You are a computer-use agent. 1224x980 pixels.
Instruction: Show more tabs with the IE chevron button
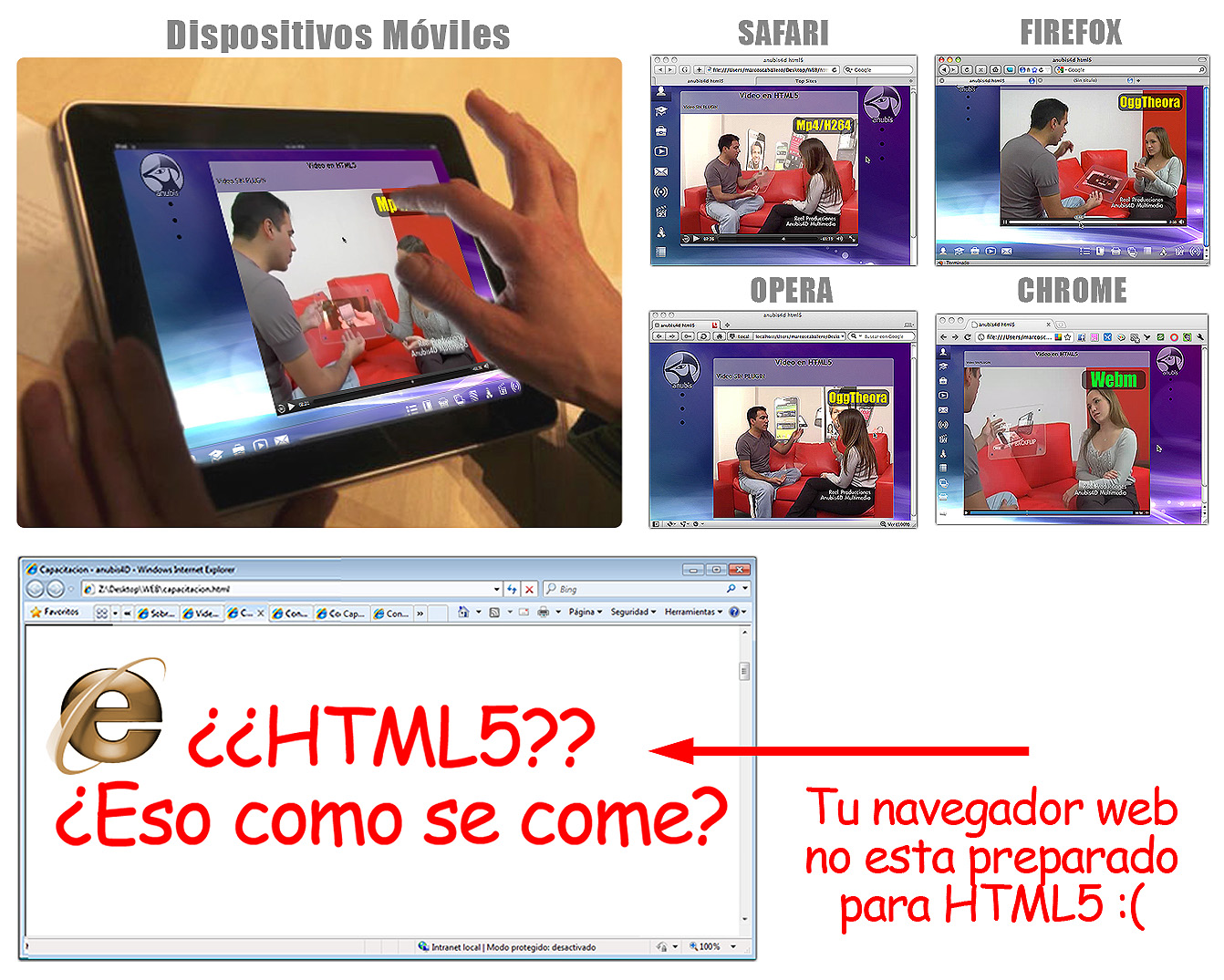(420, 614)
